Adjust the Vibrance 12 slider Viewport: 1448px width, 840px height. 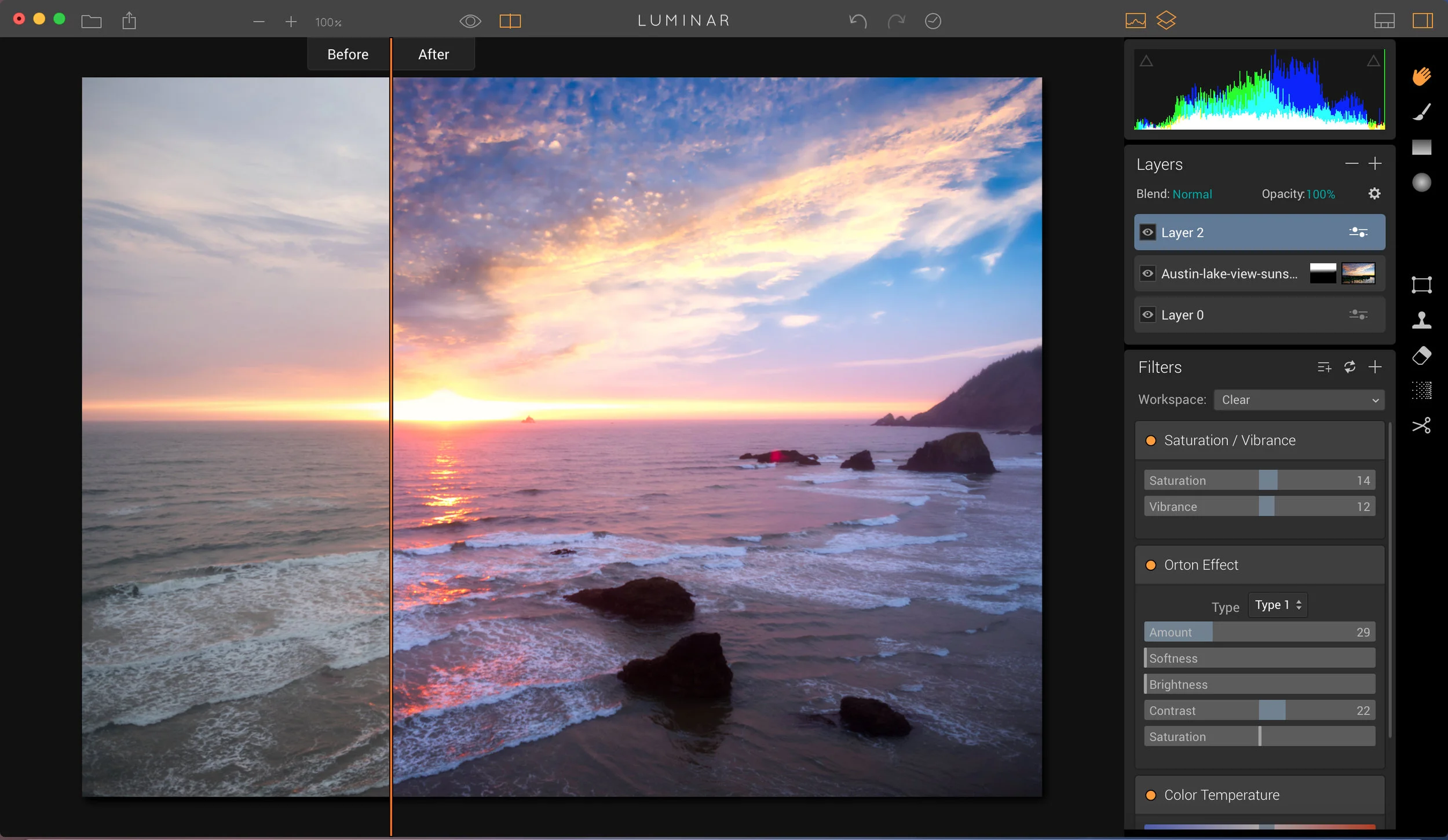pyautogui.click(x=1259, y=507)
